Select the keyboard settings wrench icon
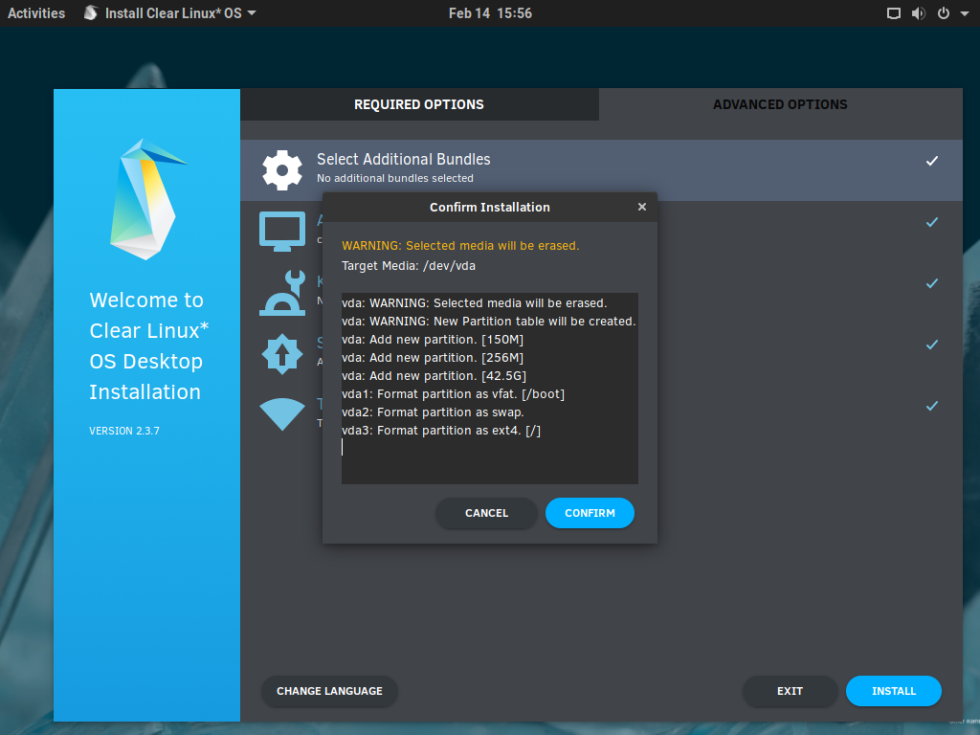980x735 pixels. (282, 293)
